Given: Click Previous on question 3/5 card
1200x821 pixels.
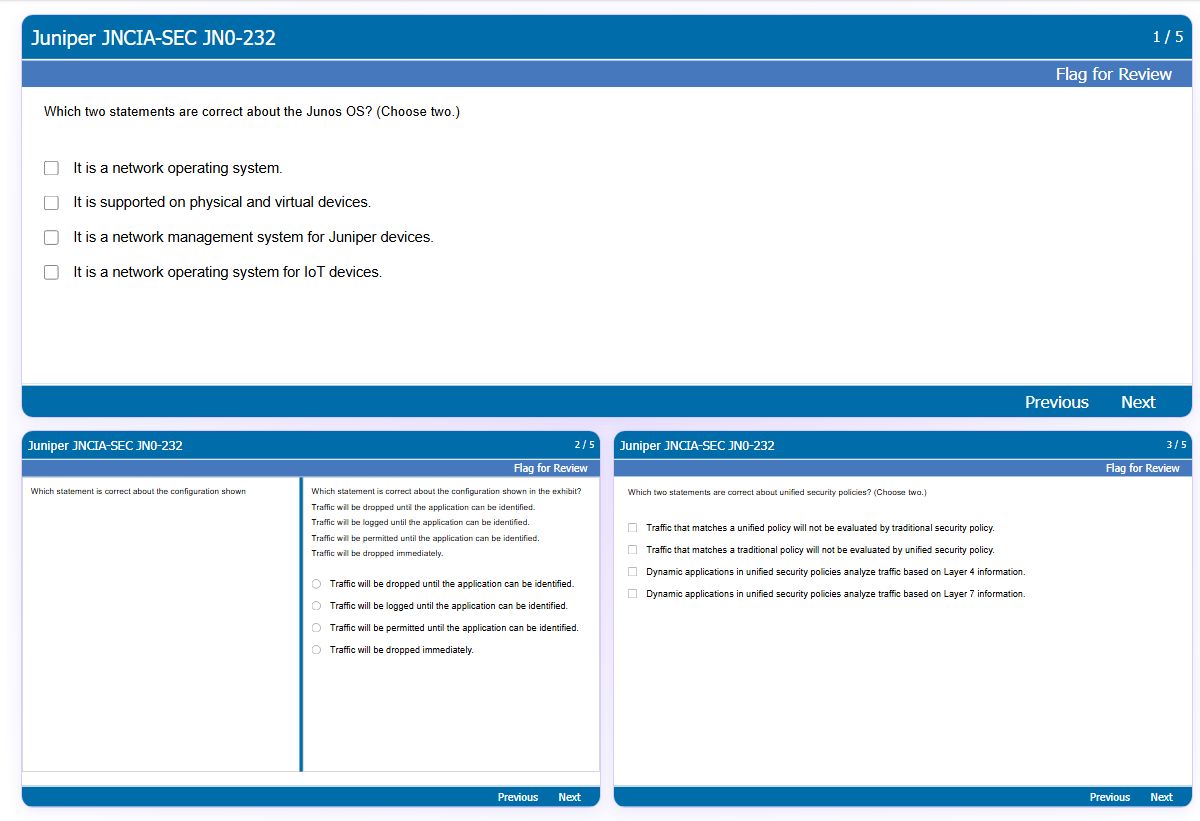Looking at the screenshot, I should coord(1110,797).
